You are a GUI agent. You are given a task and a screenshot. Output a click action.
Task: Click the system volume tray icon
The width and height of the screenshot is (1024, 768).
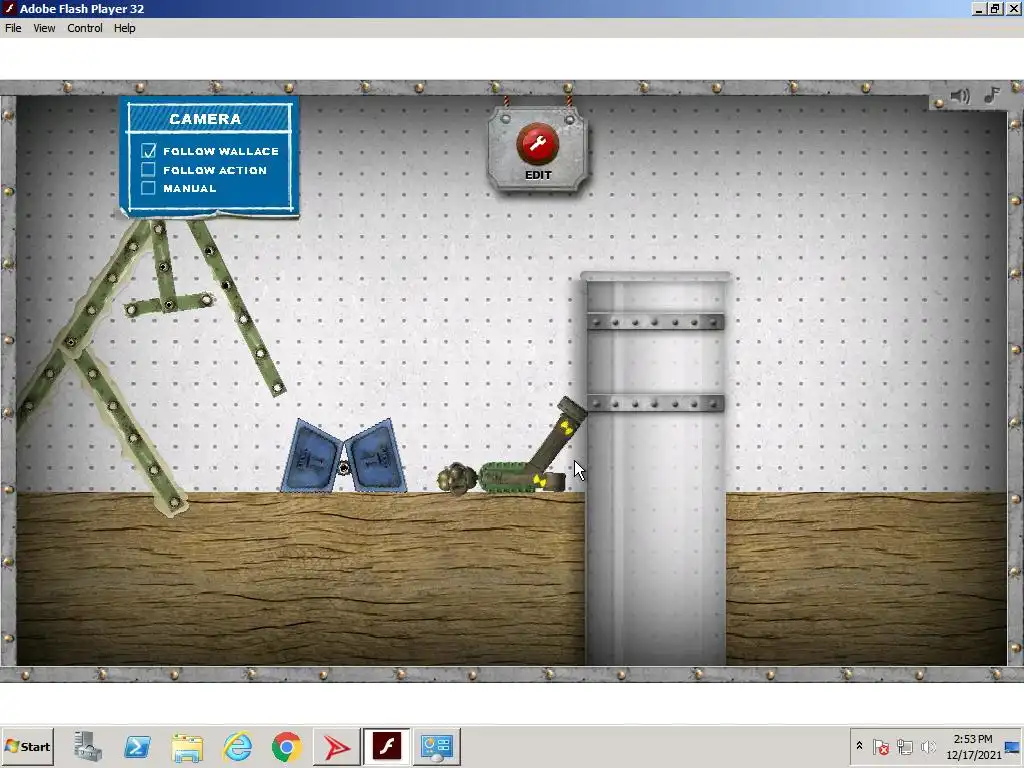[x=928, y=746]
